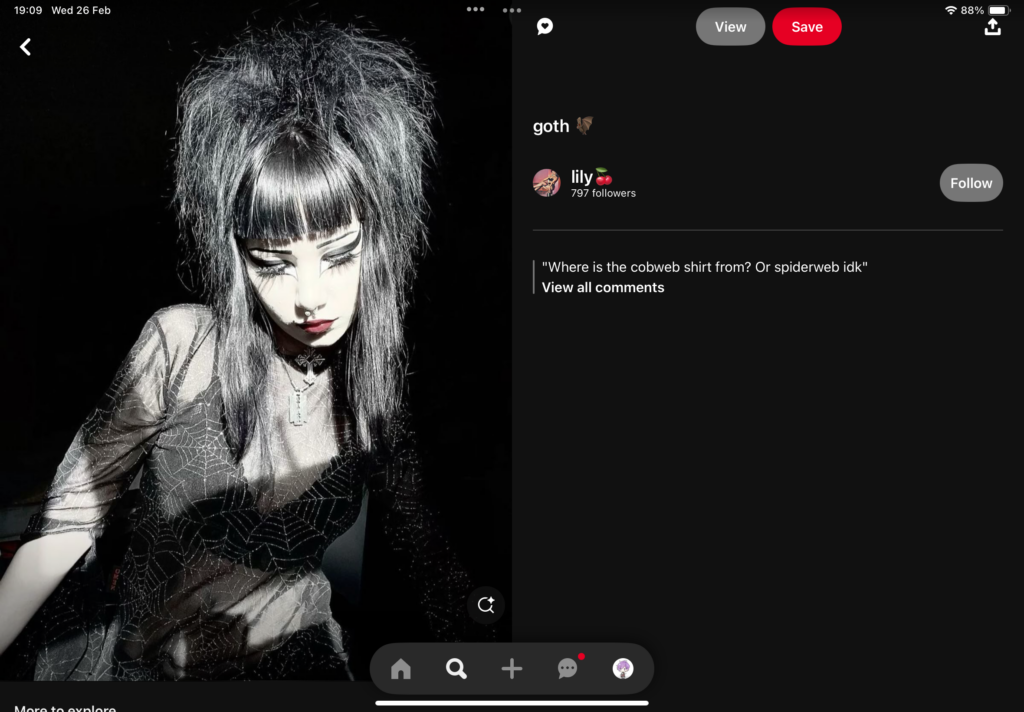Image resolution: width=1024 pixels, height=712 pixels.
Task: Launch visual search lens on the pin
Action: (x=485, y=605)
